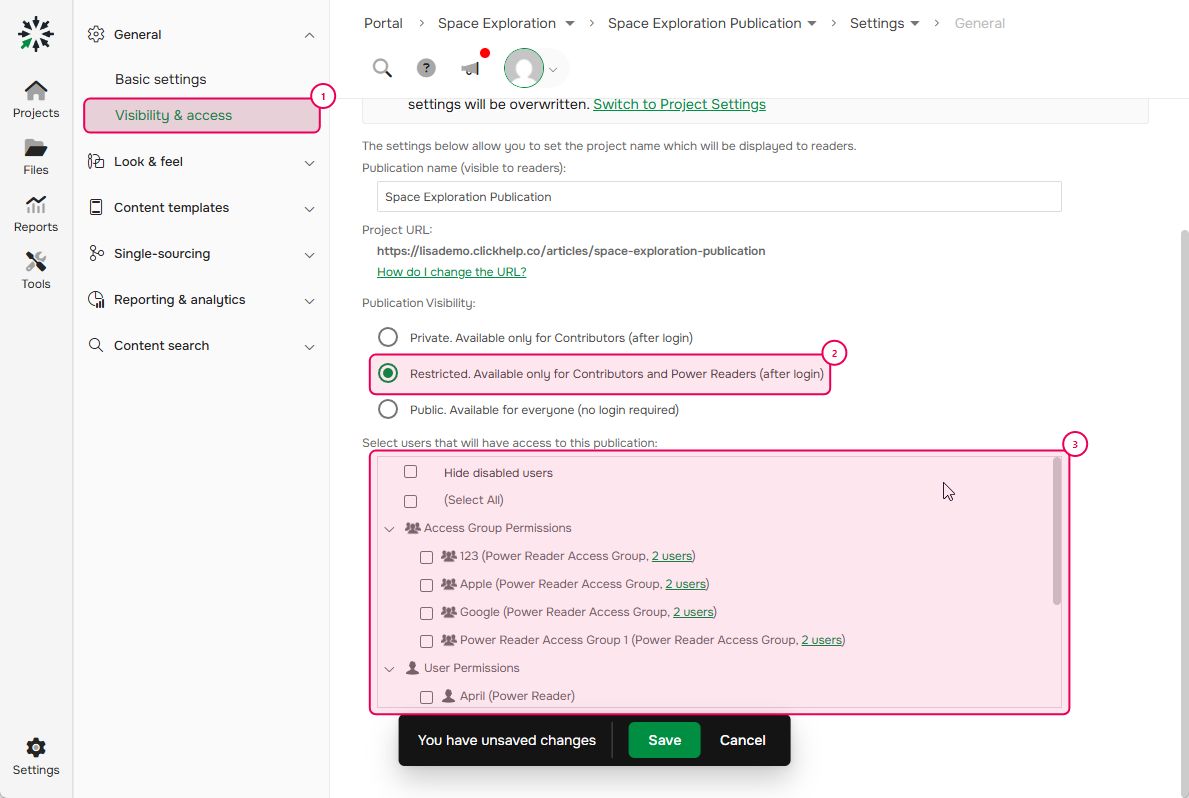This screenshot has width=1189, height=798.
Task: Click the Look & feel icon
Action: 96,161
